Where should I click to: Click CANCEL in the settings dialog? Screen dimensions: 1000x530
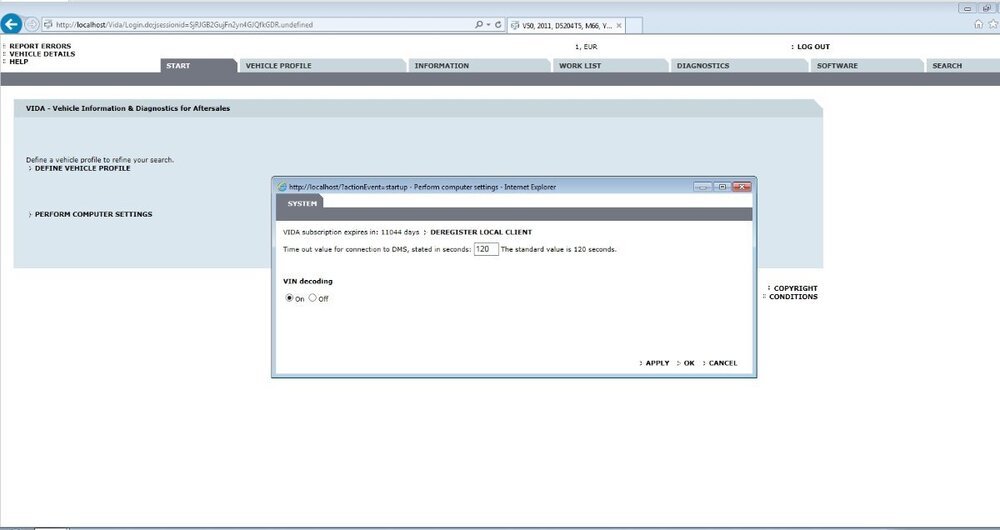722,363
